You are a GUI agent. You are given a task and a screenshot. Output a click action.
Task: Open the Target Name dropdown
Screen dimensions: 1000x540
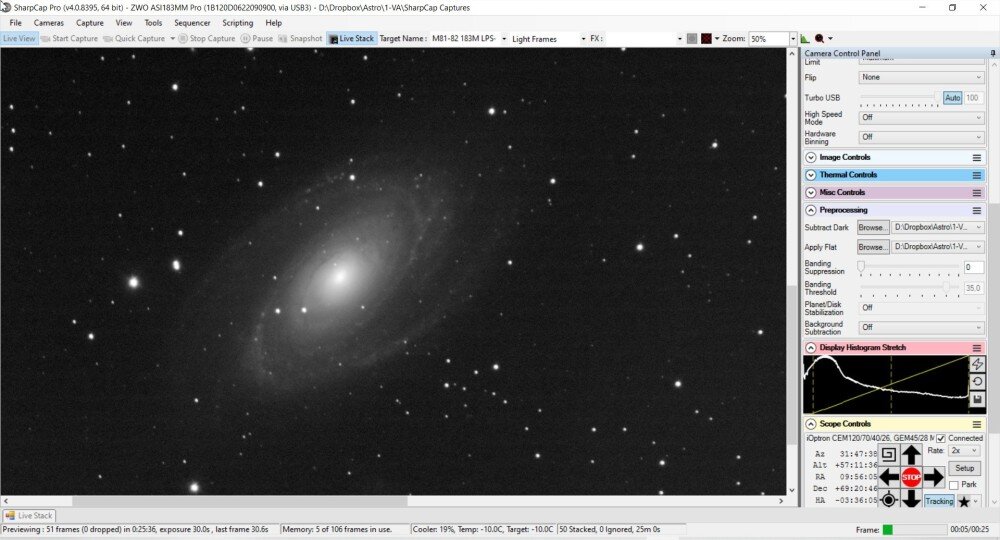coord(504,39)
